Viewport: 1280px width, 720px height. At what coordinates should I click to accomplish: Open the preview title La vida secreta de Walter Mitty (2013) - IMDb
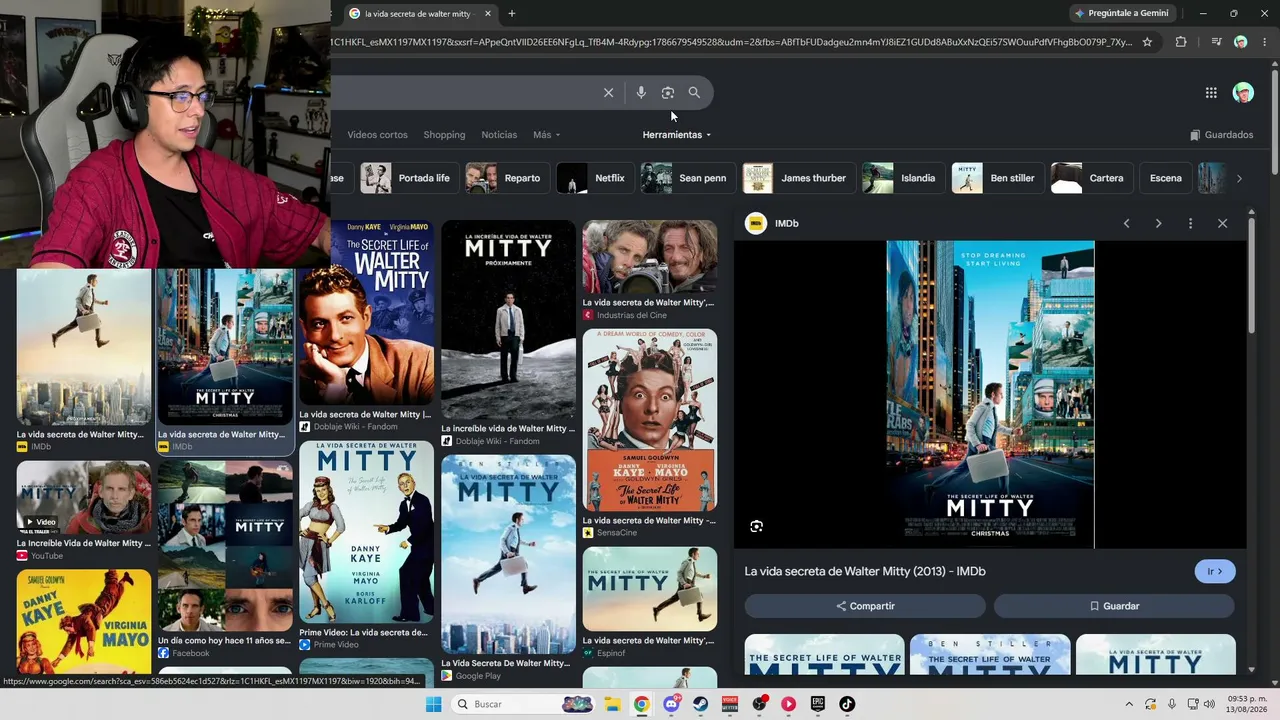(865, 572)
